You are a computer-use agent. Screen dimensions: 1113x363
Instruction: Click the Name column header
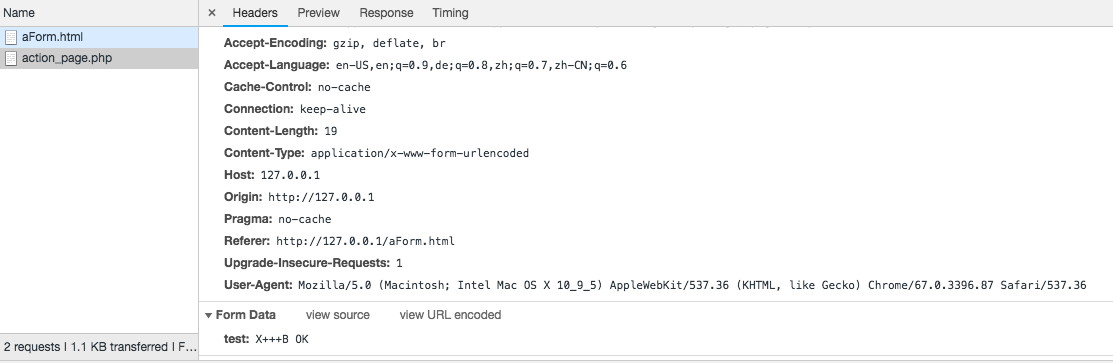pyautogui.click(x=18, y=13)
